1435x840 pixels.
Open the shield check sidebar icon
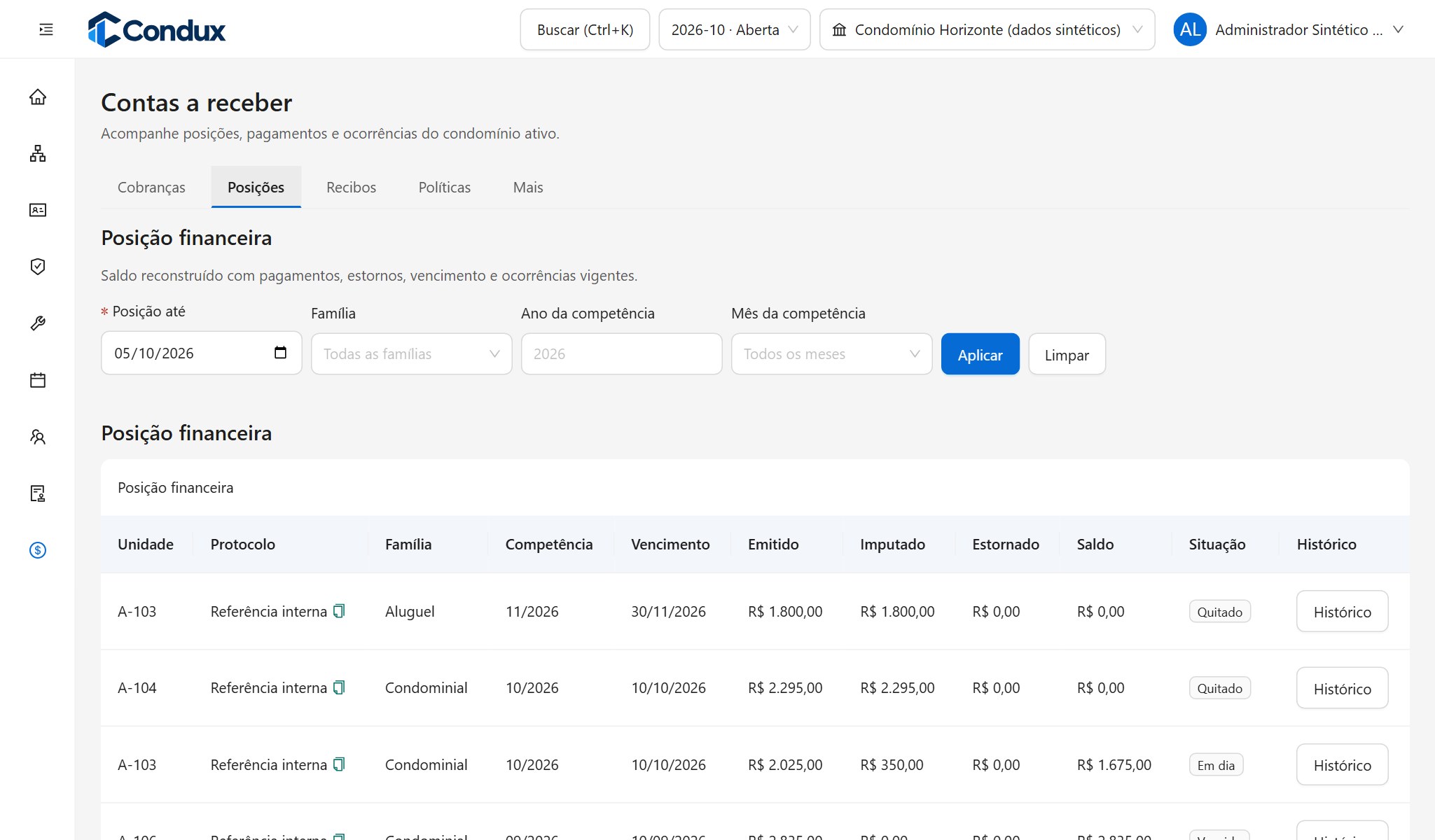point(38,267)
